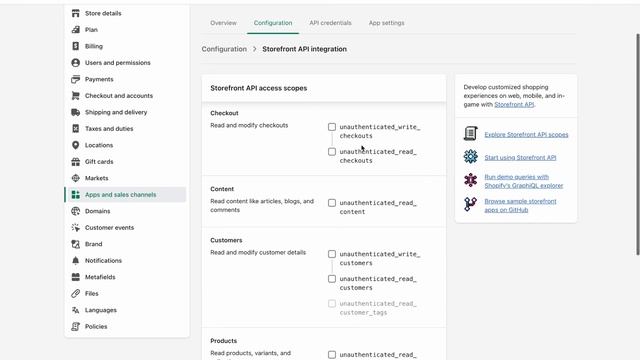The image size is (640, 360).
Task: Open Browse sample storefront apps on GitHub
Action: pyautogui.click(x=520, y=205)
